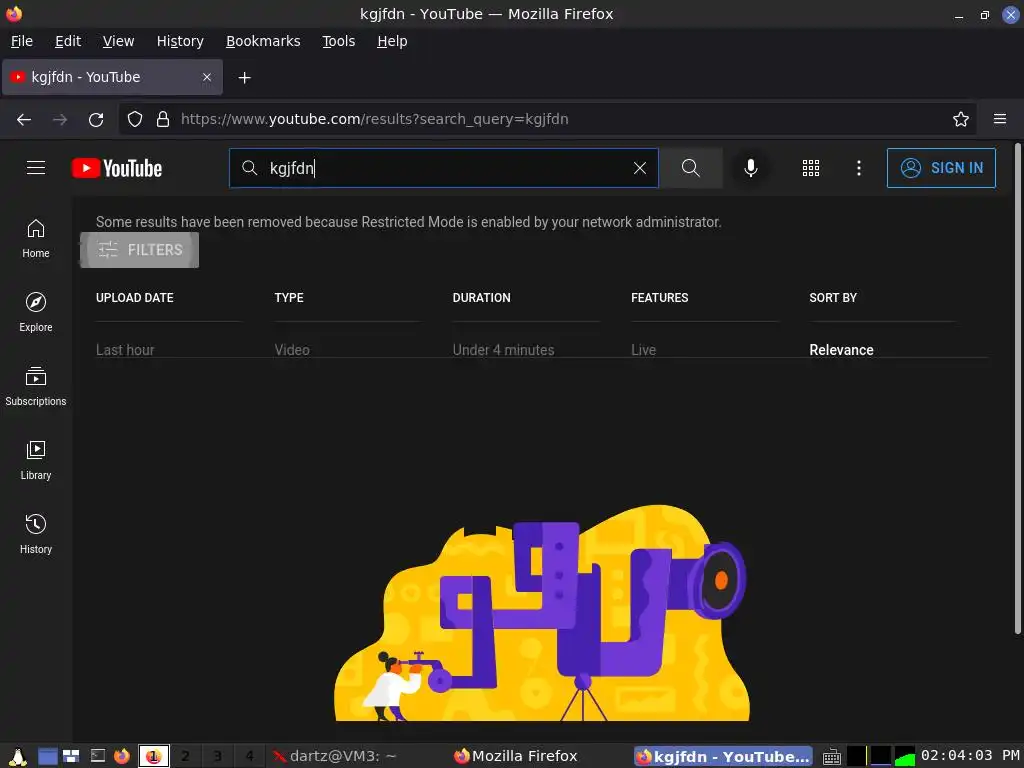Viewport: 1024px width, 768px height.
Task: Open YouTube settings three-dot menu
Action: [859, 168]
